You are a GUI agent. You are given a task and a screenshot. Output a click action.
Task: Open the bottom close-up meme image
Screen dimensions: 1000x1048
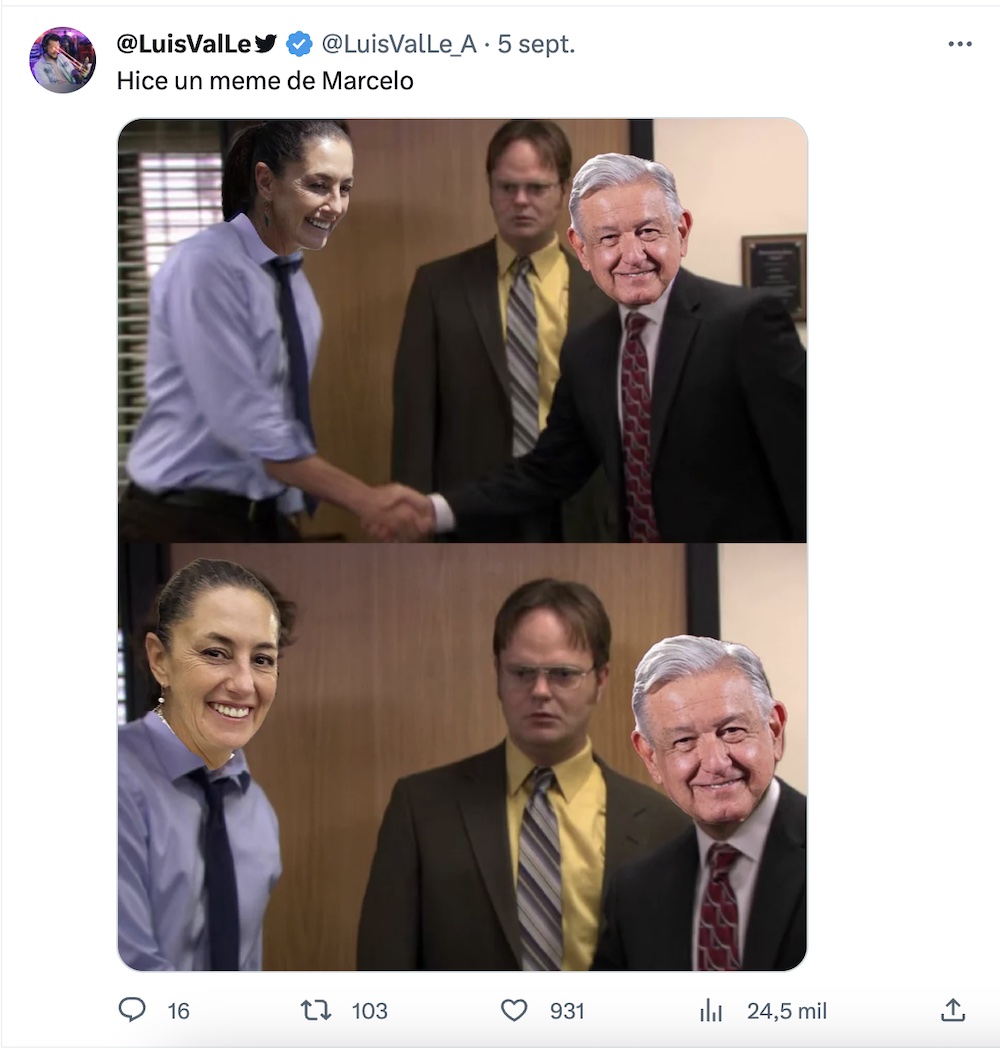tap(463, 757)
